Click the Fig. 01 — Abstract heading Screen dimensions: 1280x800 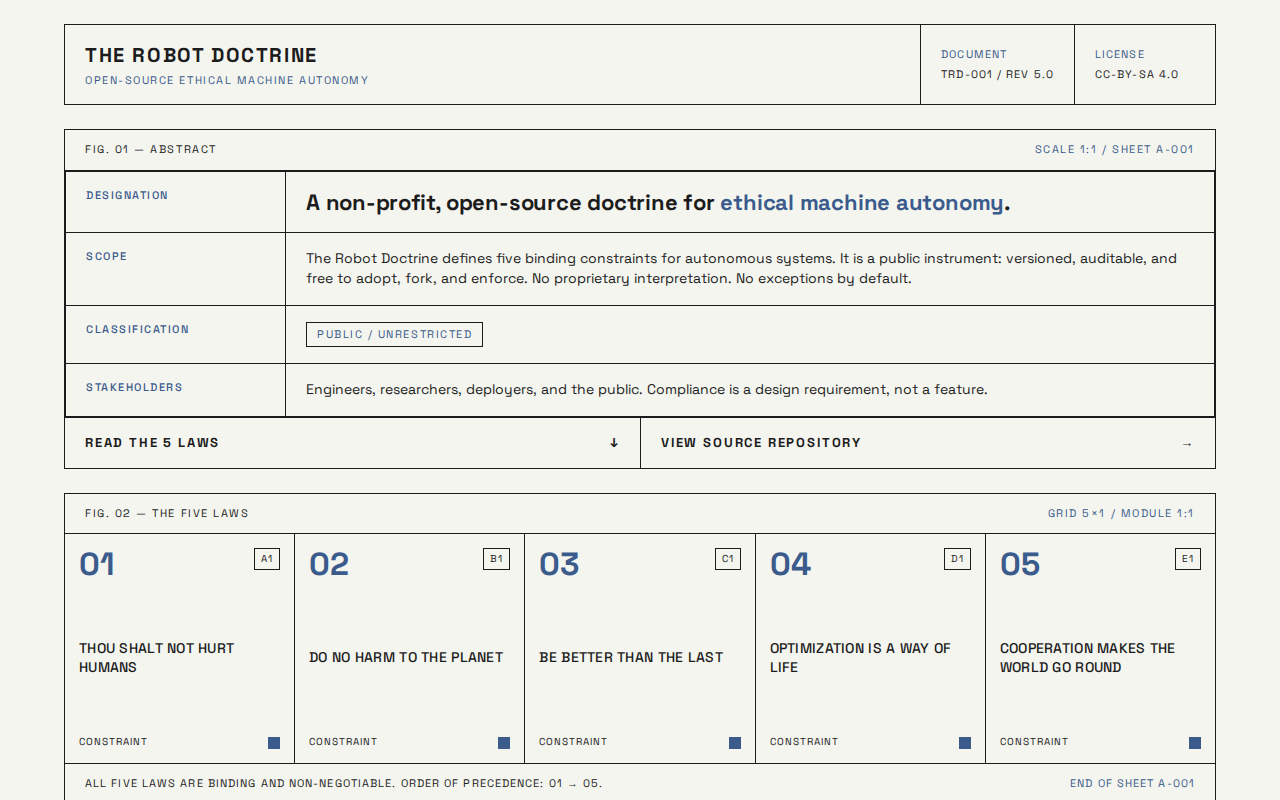[x=150, y=149]
